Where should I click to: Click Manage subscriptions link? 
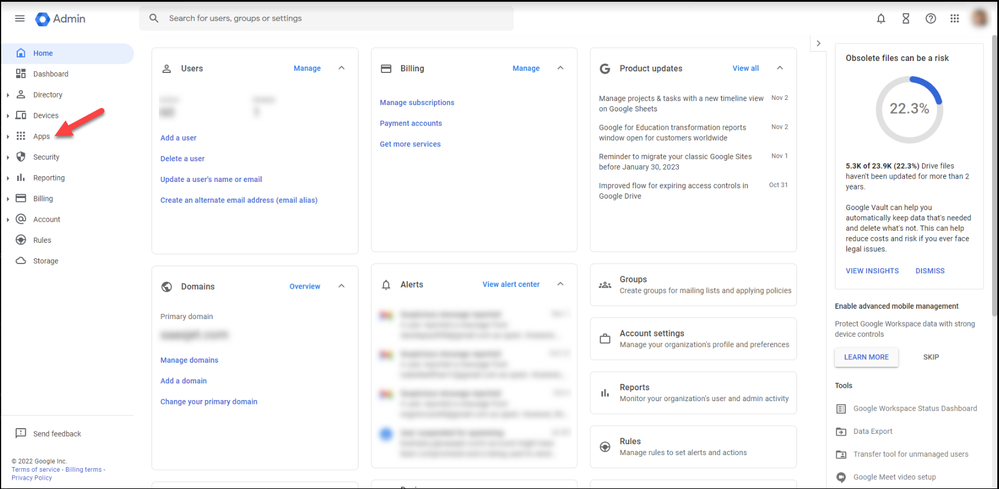(x=417, y=103)
